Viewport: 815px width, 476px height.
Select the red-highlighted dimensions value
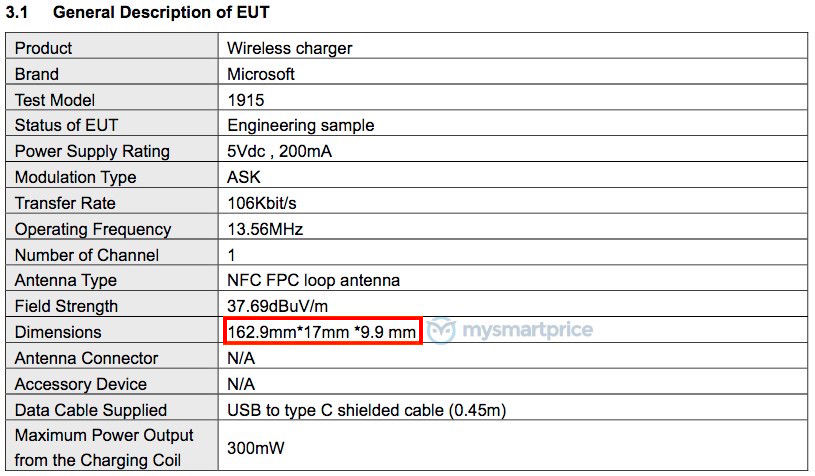pos(322,332)
